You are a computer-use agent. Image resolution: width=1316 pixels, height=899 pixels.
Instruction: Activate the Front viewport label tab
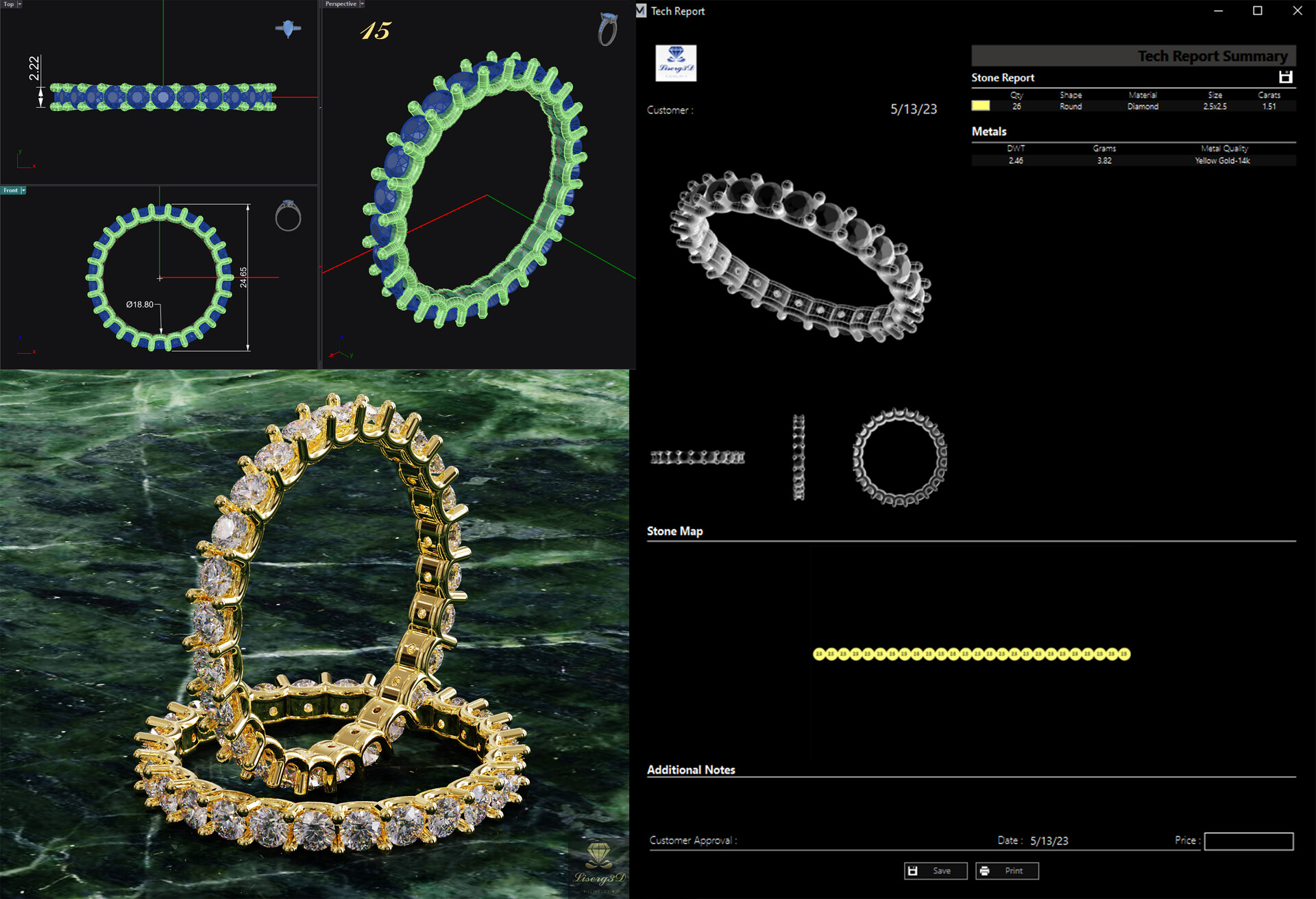[x=10, y=190]
